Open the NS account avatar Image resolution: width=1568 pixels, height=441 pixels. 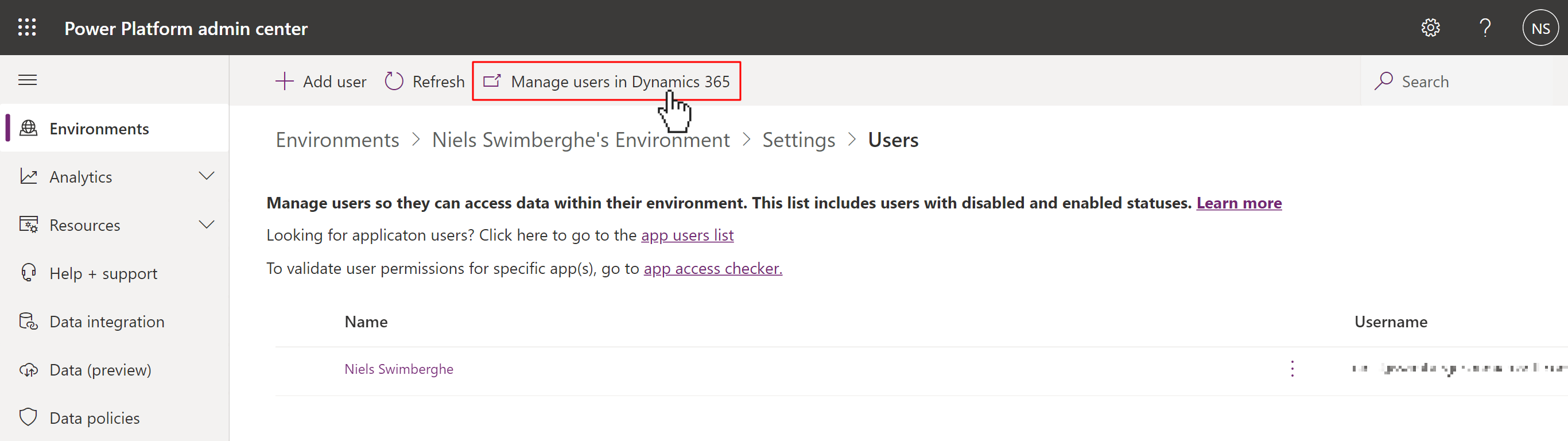pyautogui.click(x=1540, y=28)
